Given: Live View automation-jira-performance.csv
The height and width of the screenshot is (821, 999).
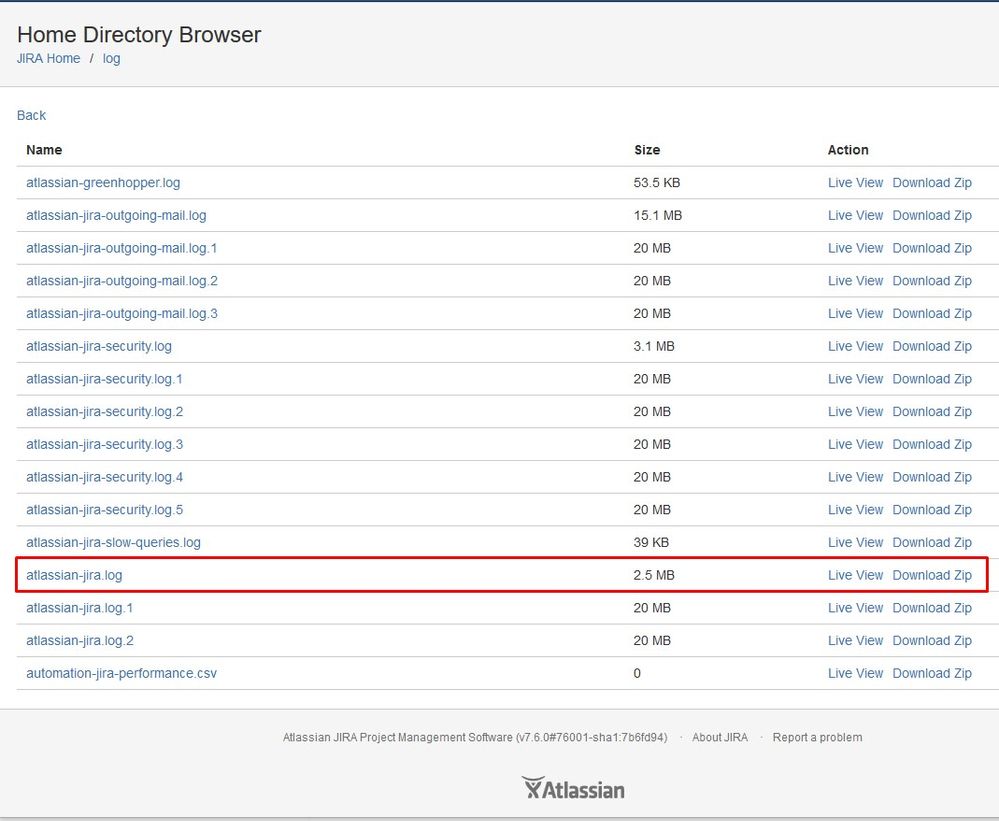Looking at the screenshot, I should 856,673.
